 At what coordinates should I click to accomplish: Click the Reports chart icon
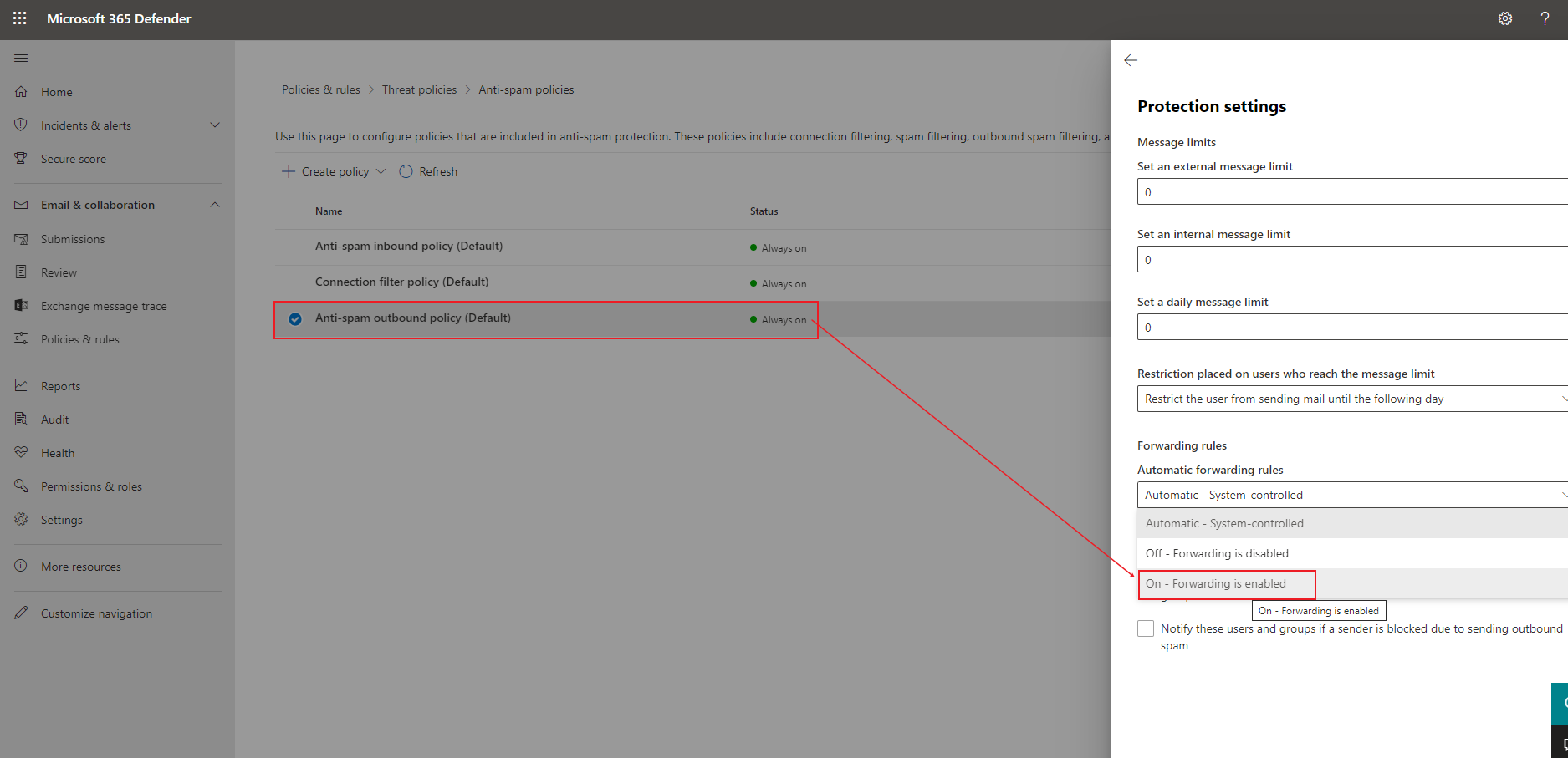click(x=21, y=386)
